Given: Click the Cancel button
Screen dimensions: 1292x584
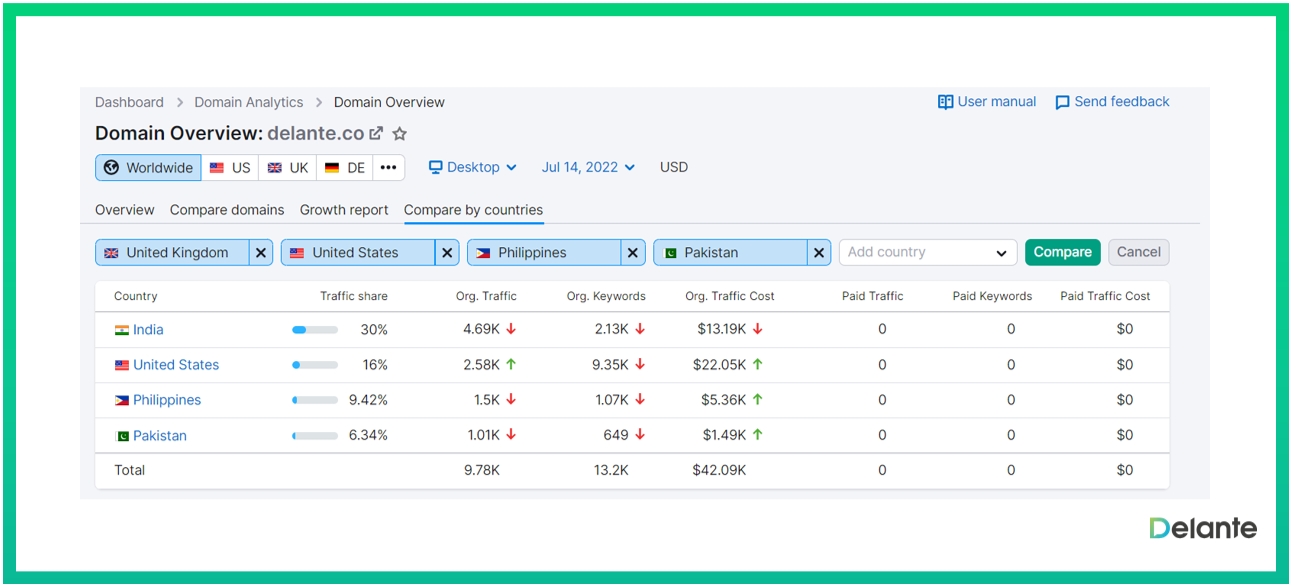Looking at the screenshot, I should click(1139, 252).
